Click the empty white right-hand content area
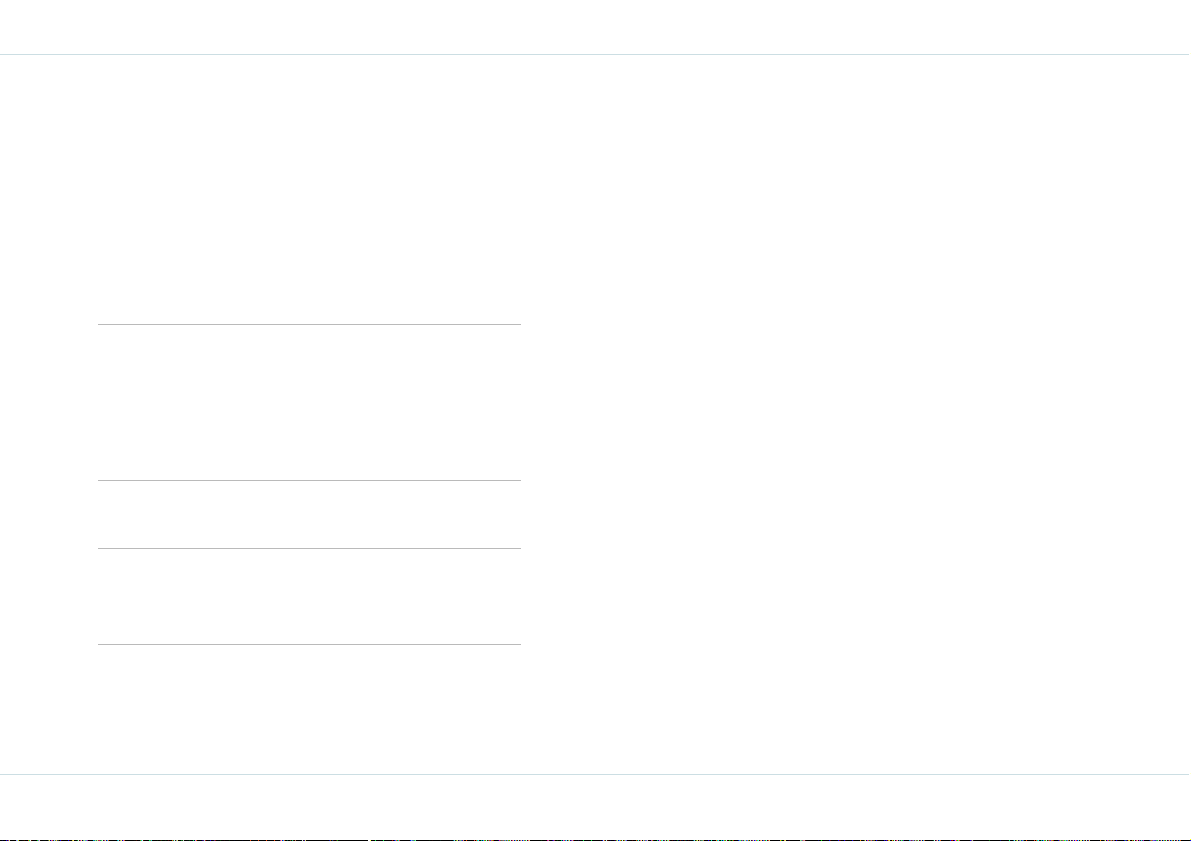 856,414
